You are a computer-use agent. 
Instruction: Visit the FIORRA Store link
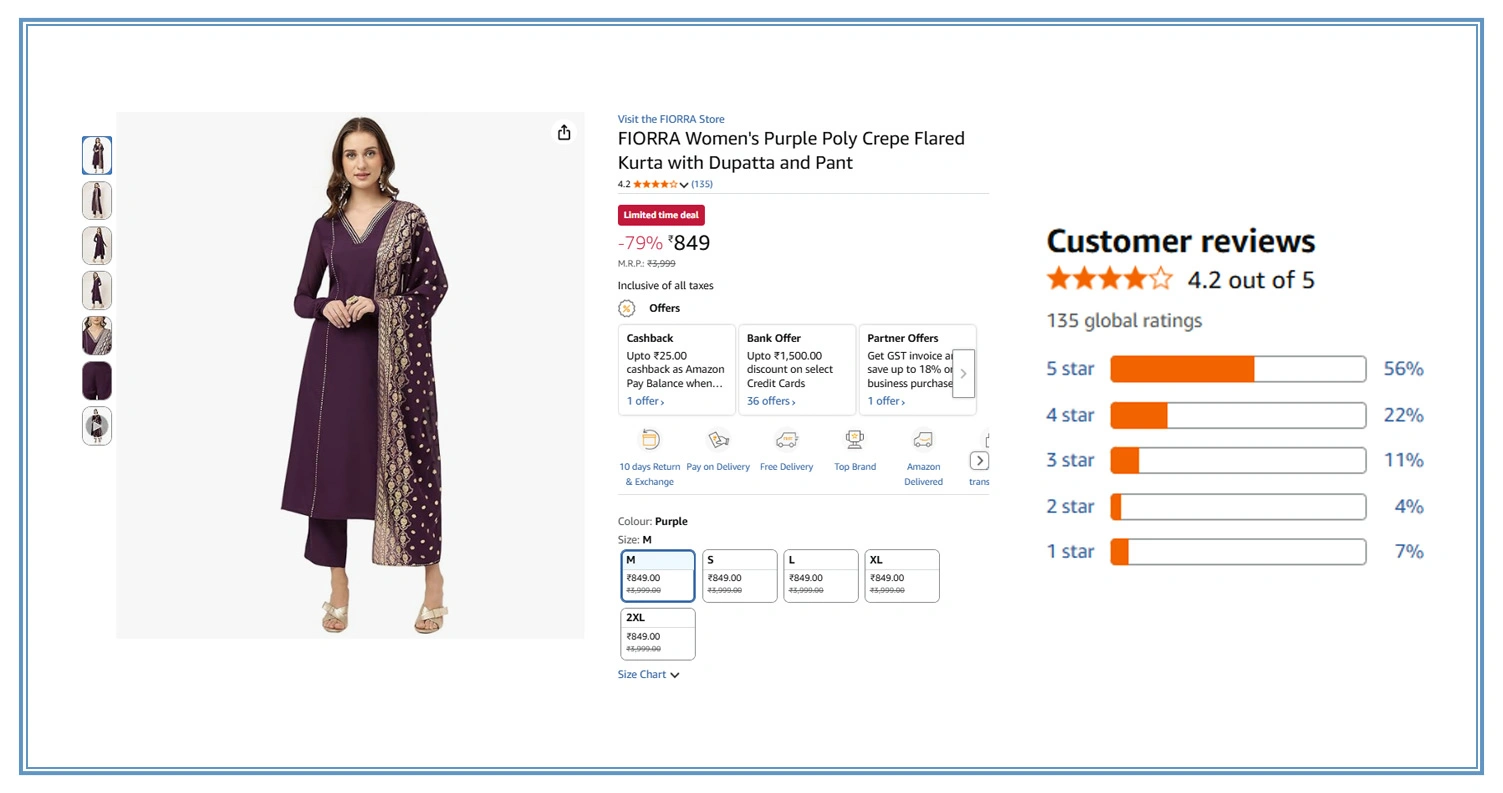click(671, 119)
